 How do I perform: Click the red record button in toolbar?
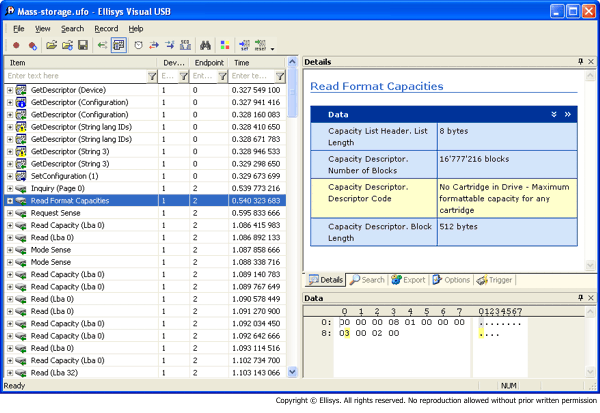pyautogui.click(x=17, y=46)
